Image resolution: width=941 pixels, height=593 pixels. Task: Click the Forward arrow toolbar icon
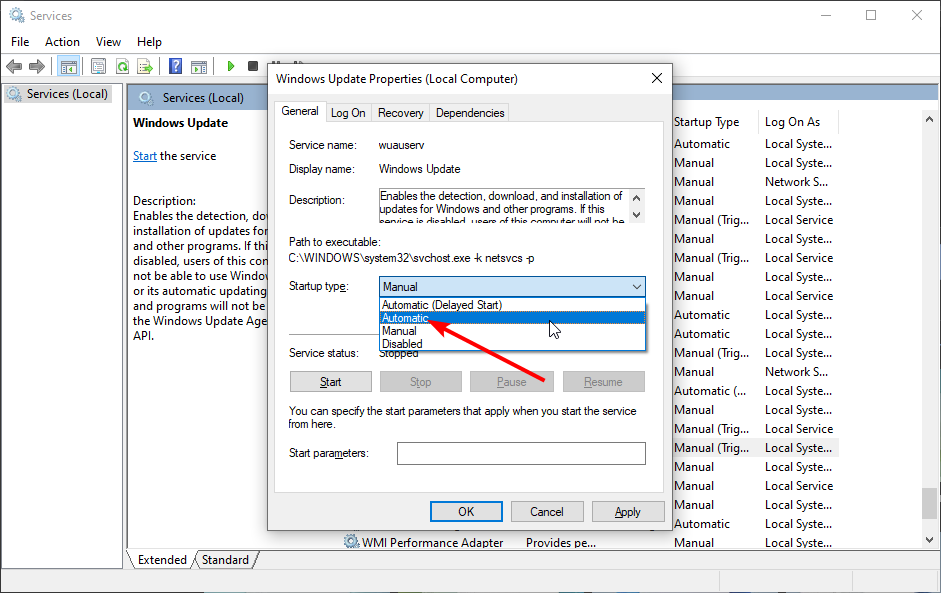point(37,66)
